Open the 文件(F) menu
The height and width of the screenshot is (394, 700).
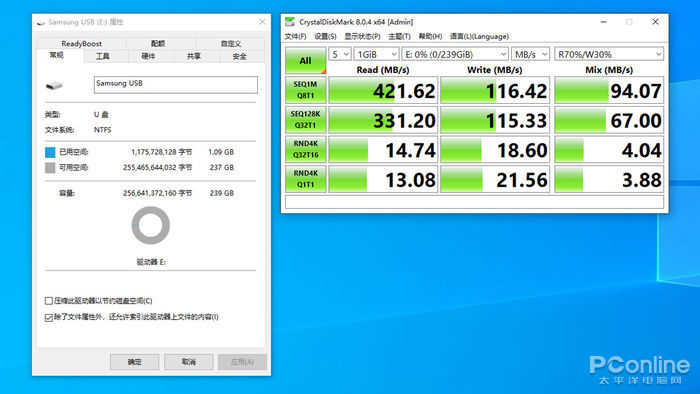(296, 37)
